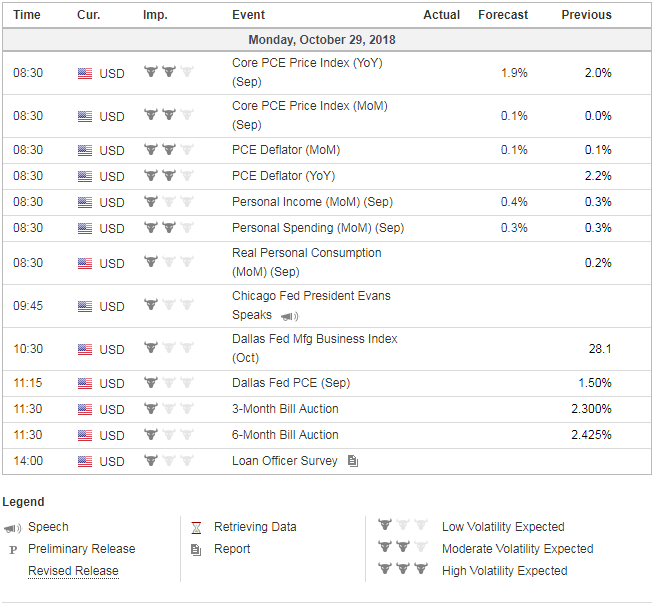Click the Report document icon in the legend
This screenshot has height=605, width=653.
coord(196,549)
